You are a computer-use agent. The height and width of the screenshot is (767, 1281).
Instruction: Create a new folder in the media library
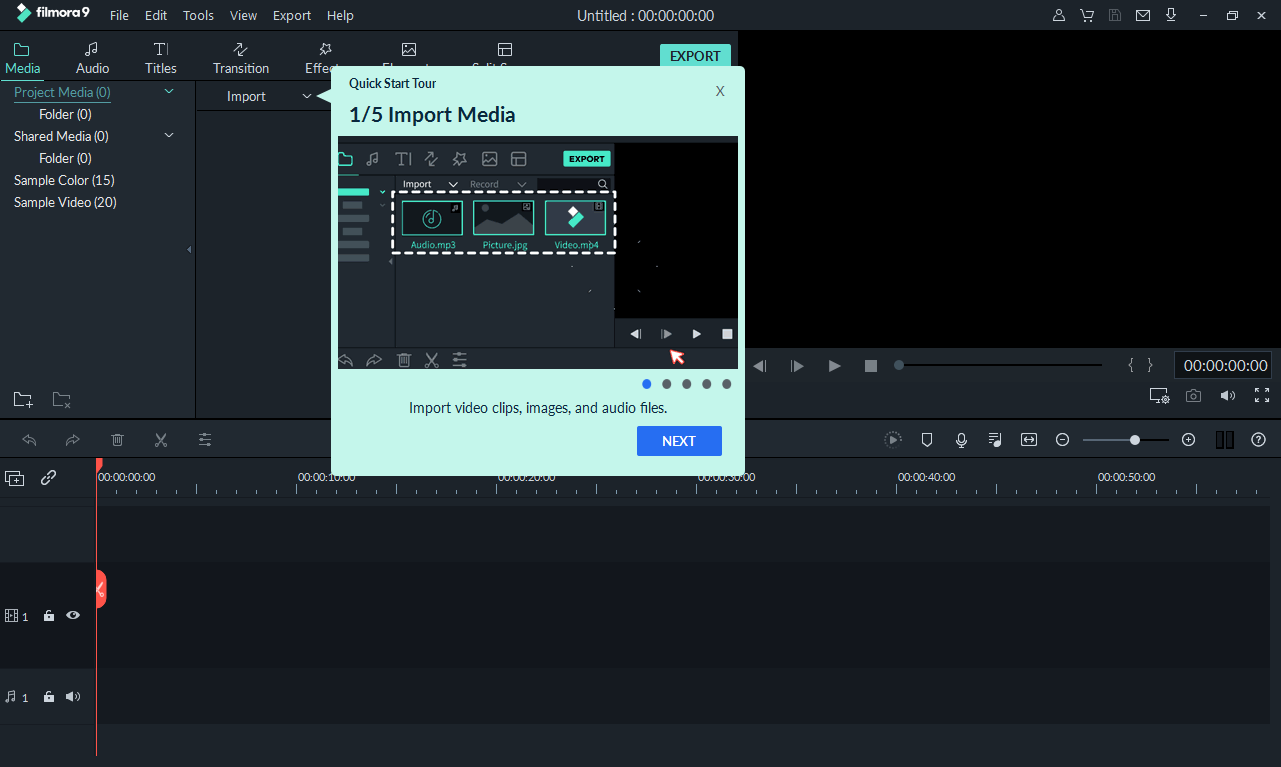tap(22, 399)
